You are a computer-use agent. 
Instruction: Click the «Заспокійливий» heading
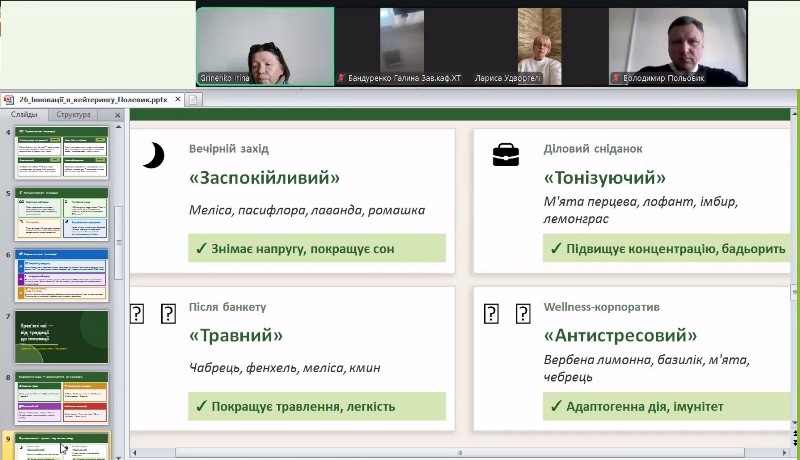pos(264,177)
